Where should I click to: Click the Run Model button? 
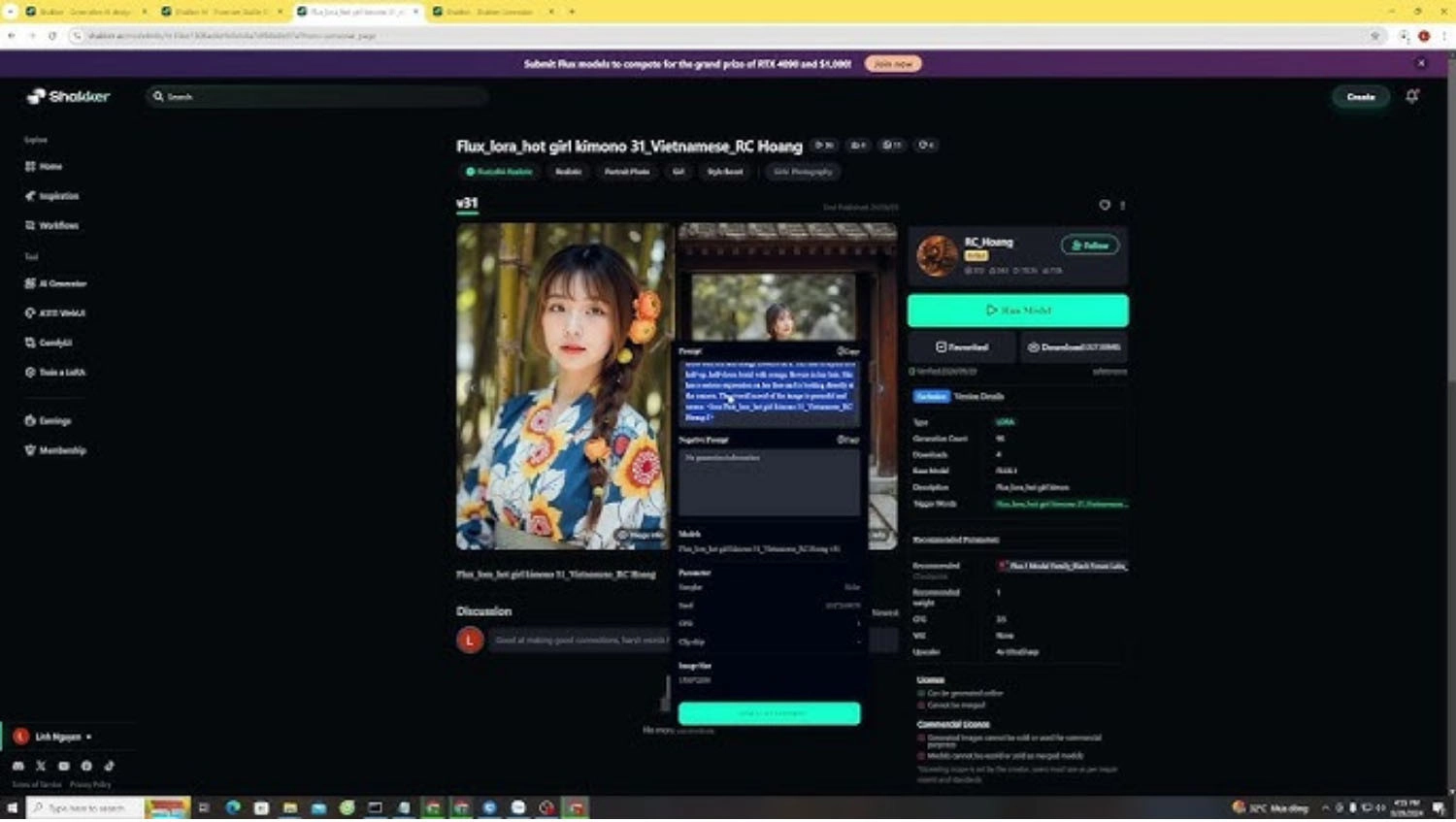pos(1017,311)
